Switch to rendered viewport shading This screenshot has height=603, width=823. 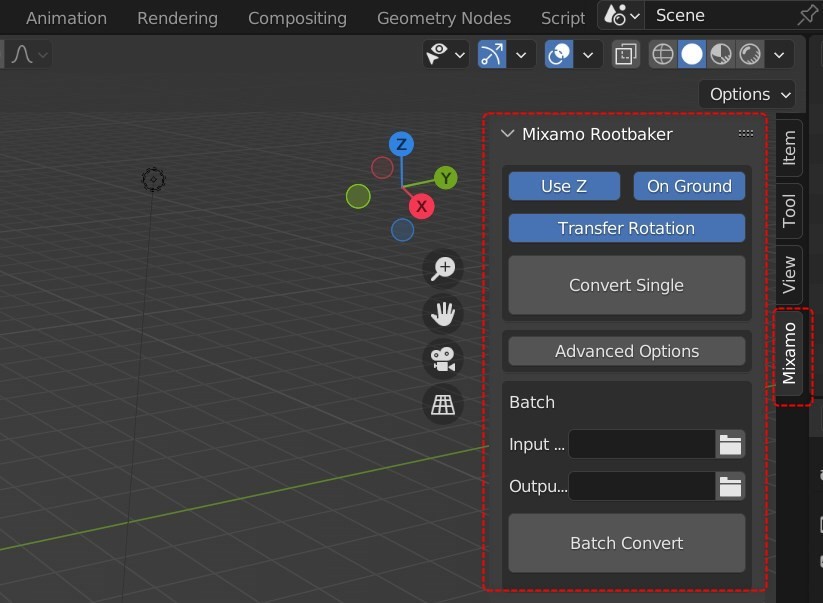point(750,54)
